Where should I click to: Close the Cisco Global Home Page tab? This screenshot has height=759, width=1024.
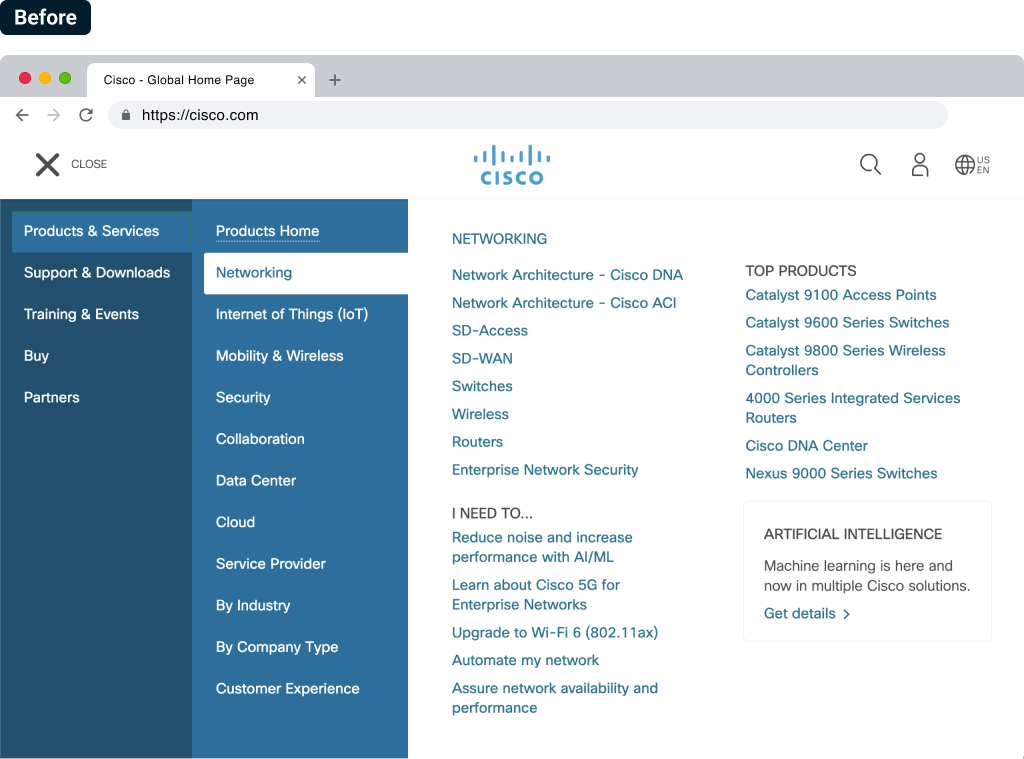click(x=302, y=80)
